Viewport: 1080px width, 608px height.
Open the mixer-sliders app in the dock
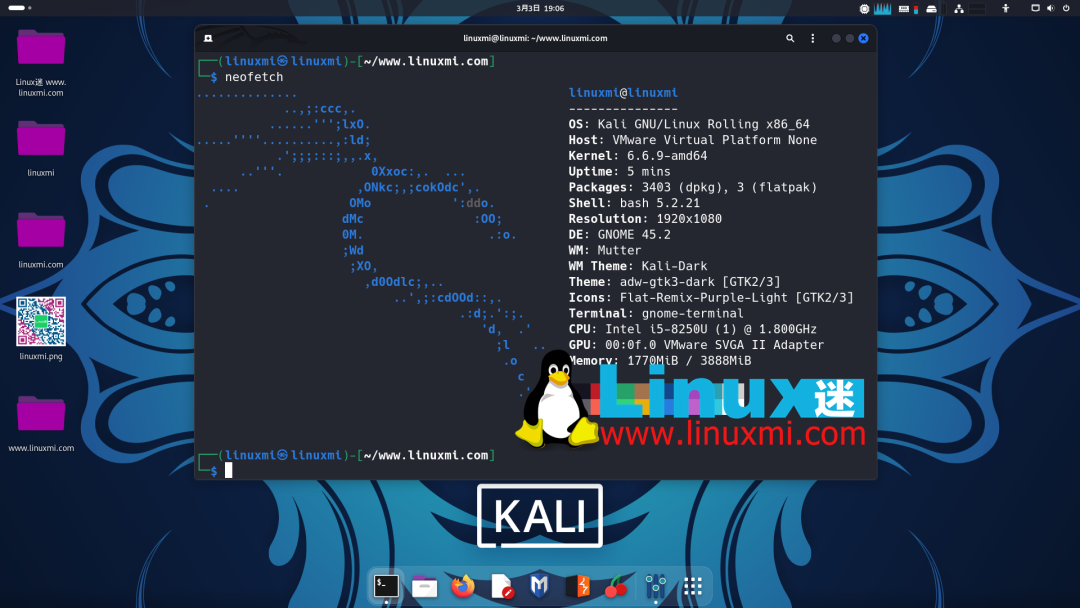point(655,586)
